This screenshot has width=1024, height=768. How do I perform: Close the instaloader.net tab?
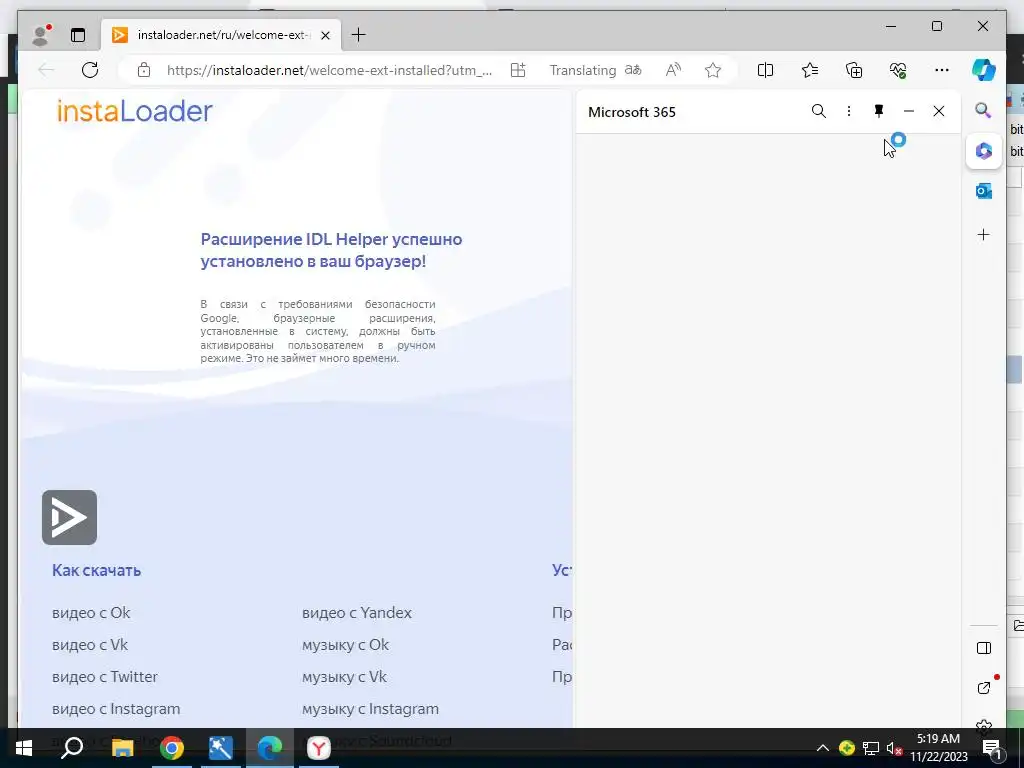tap(326, 35)
